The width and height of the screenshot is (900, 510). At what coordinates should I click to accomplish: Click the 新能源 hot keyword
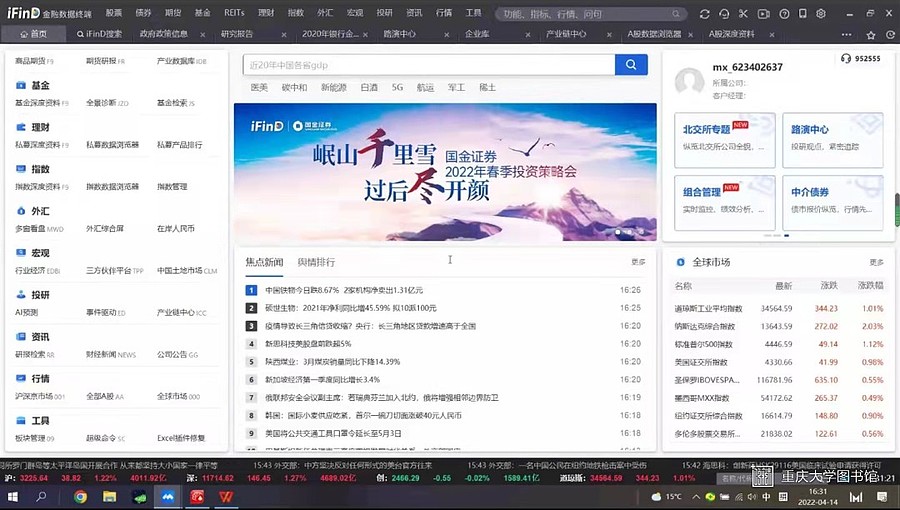333,87
